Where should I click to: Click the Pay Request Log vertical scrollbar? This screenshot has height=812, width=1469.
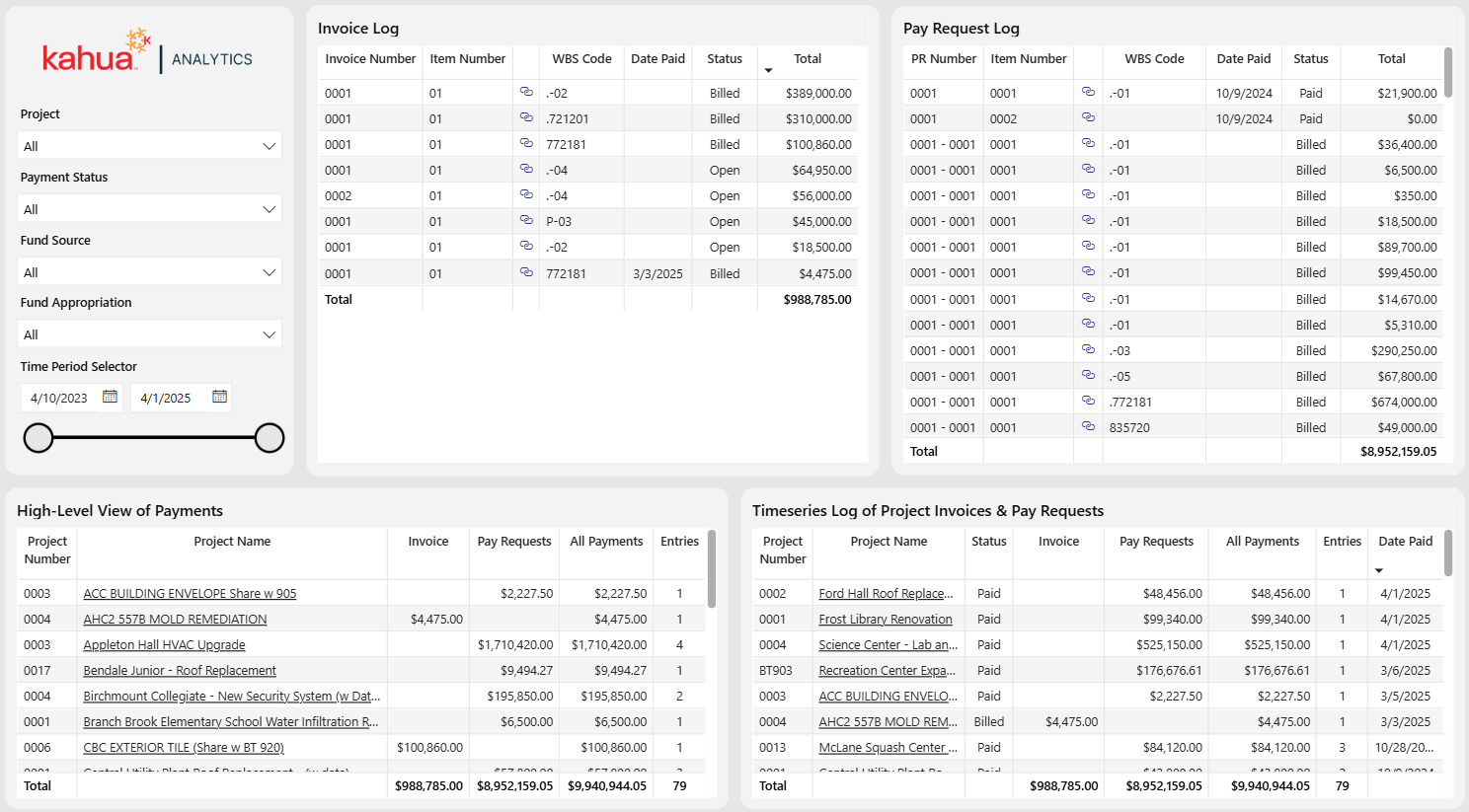pyautogui.click(x=1448, y=74)
